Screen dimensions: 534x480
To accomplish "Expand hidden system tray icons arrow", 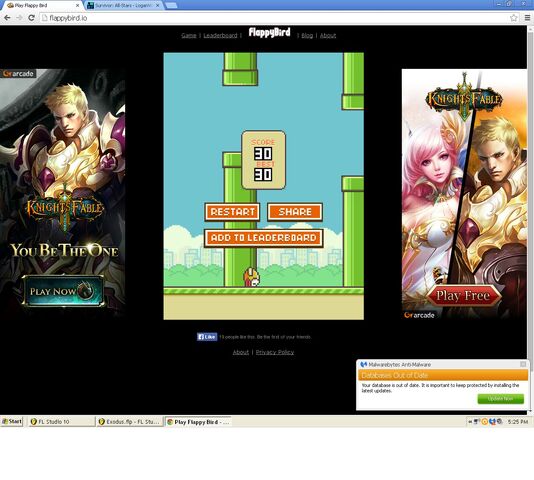I will point(470,422).
